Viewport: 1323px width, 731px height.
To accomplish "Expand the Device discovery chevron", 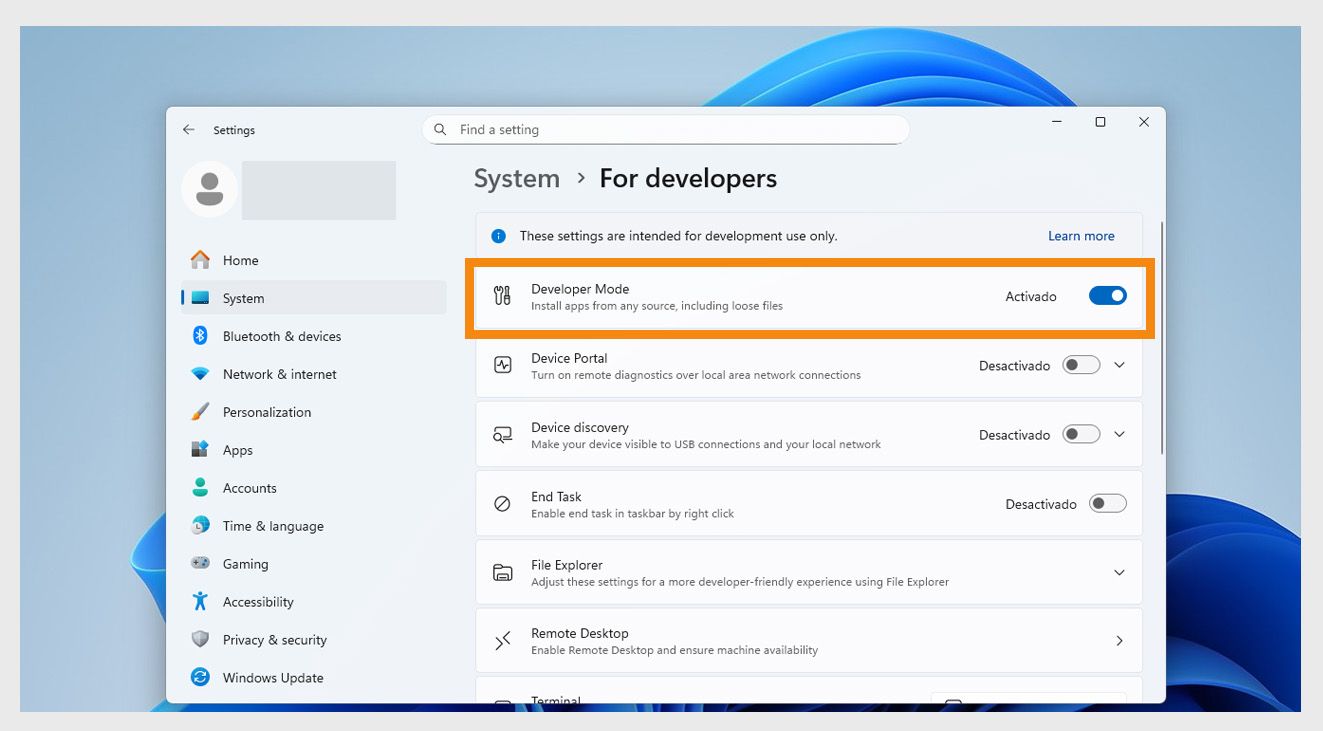I will (1119, 434).
